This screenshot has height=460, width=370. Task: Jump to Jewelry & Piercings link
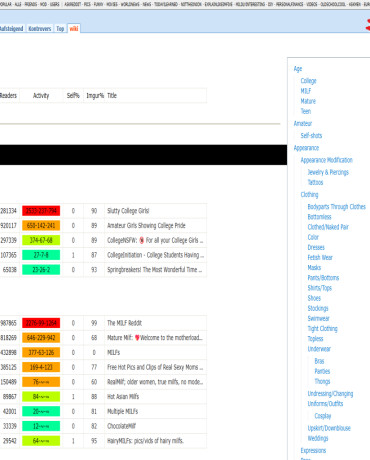click(x=328, y=172)
